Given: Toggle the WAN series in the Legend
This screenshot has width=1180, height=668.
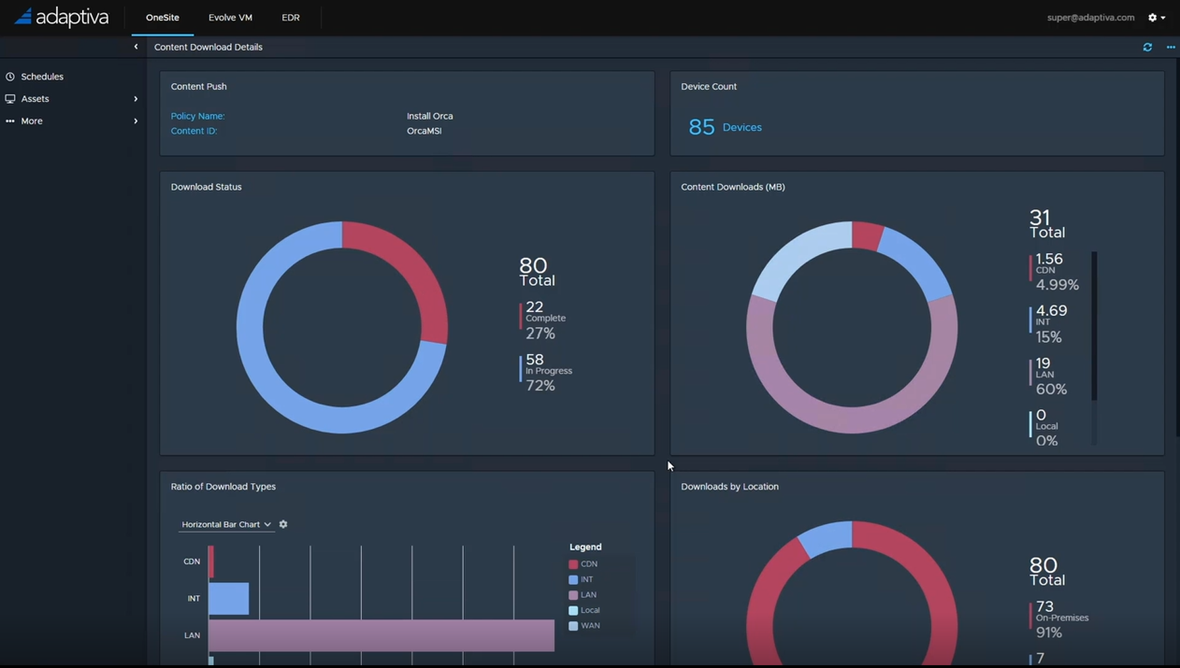Looking at the screenshot, I should 588,625.
